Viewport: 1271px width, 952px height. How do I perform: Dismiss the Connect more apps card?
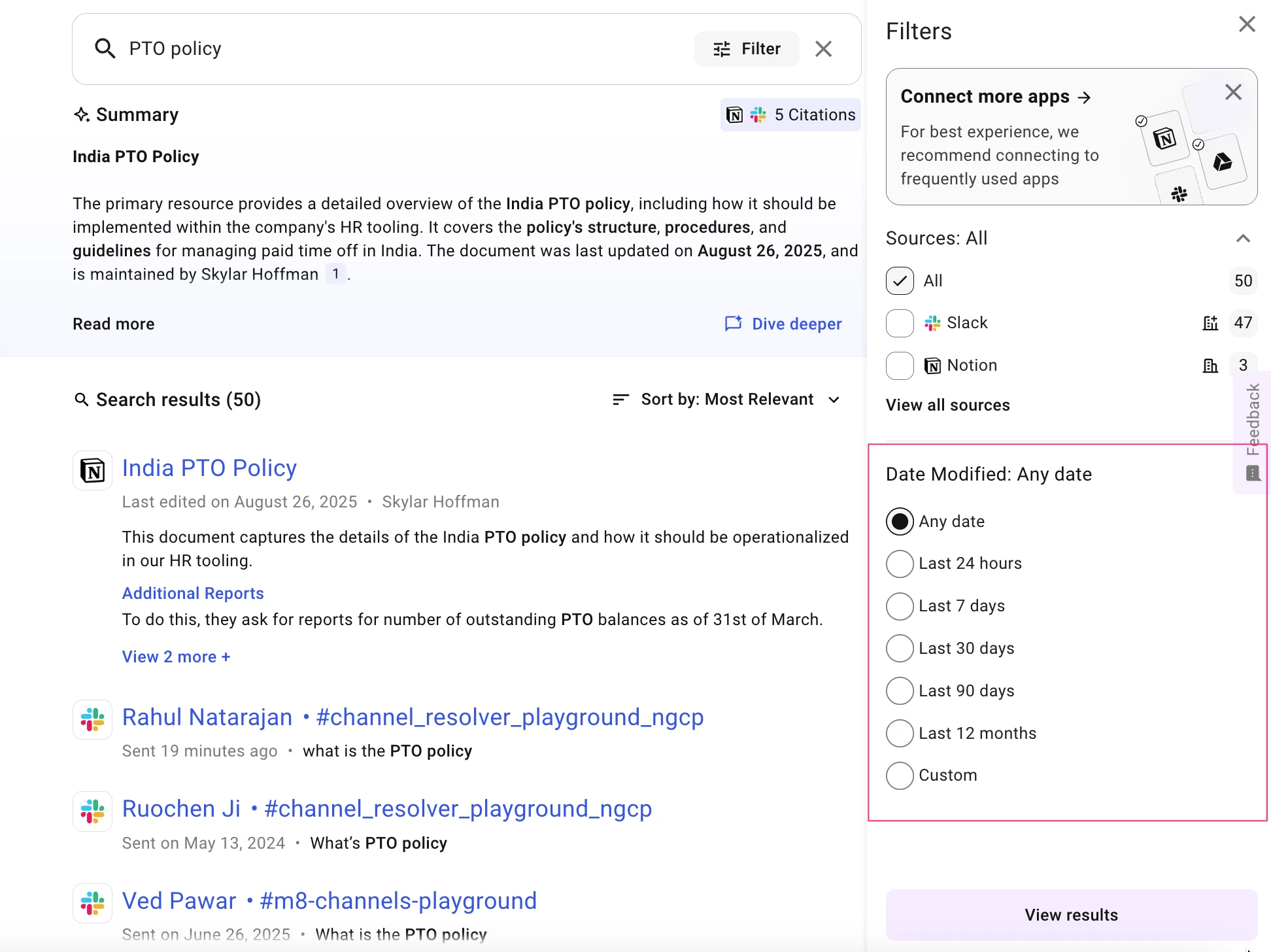click(1232, 92)
